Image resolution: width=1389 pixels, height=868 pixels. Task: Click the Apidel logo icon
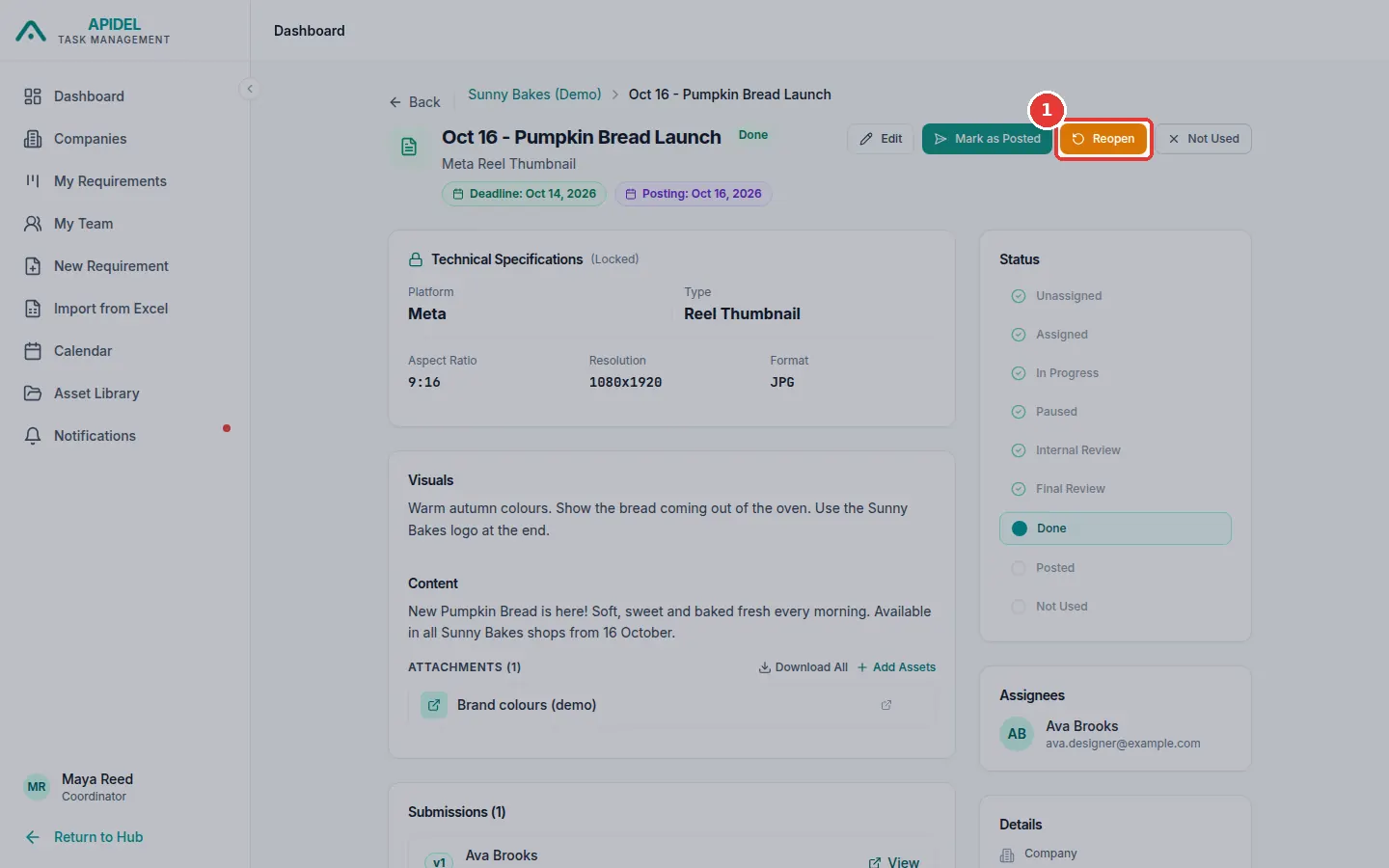click(31, 31)
